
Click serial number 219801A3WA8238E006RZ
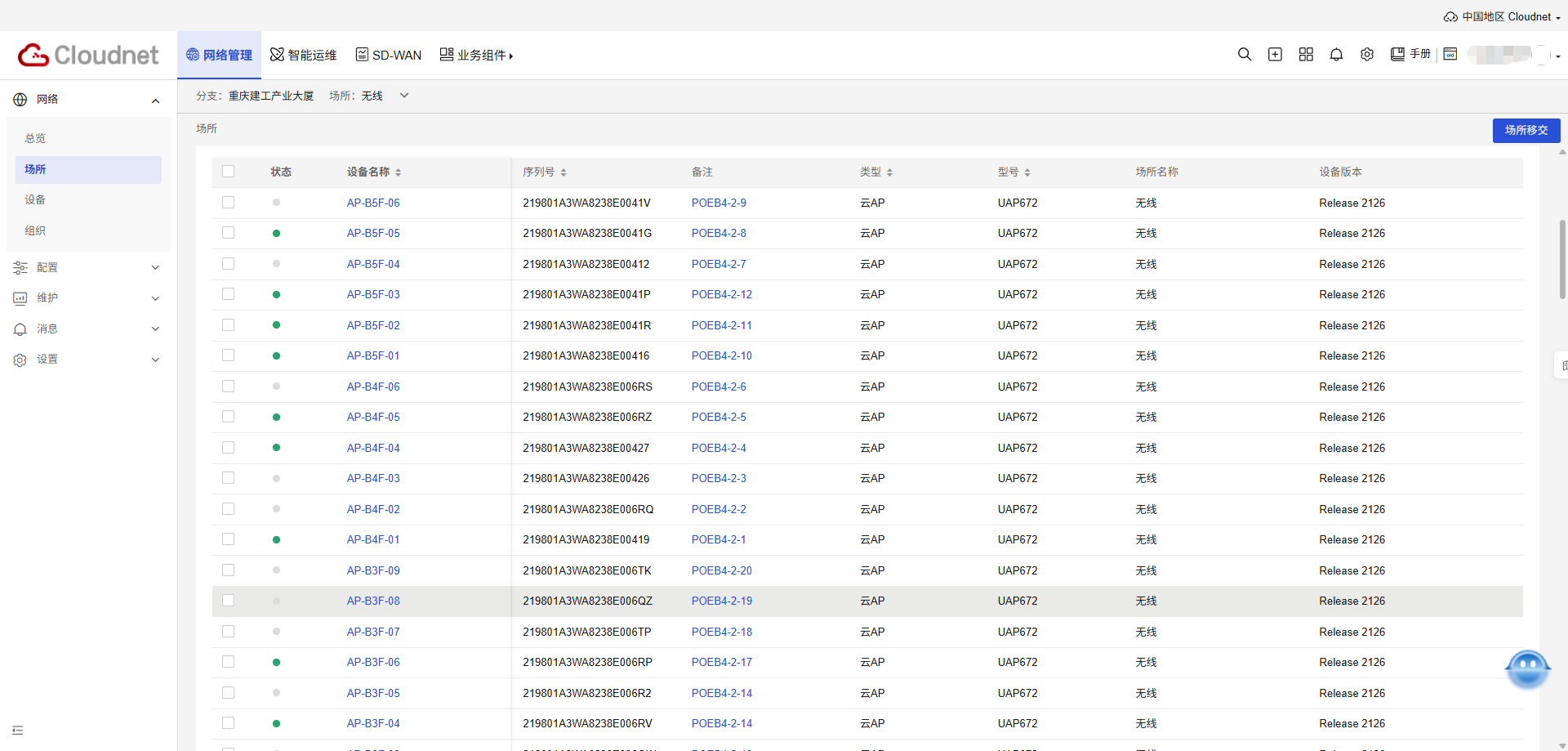(587, 417)
